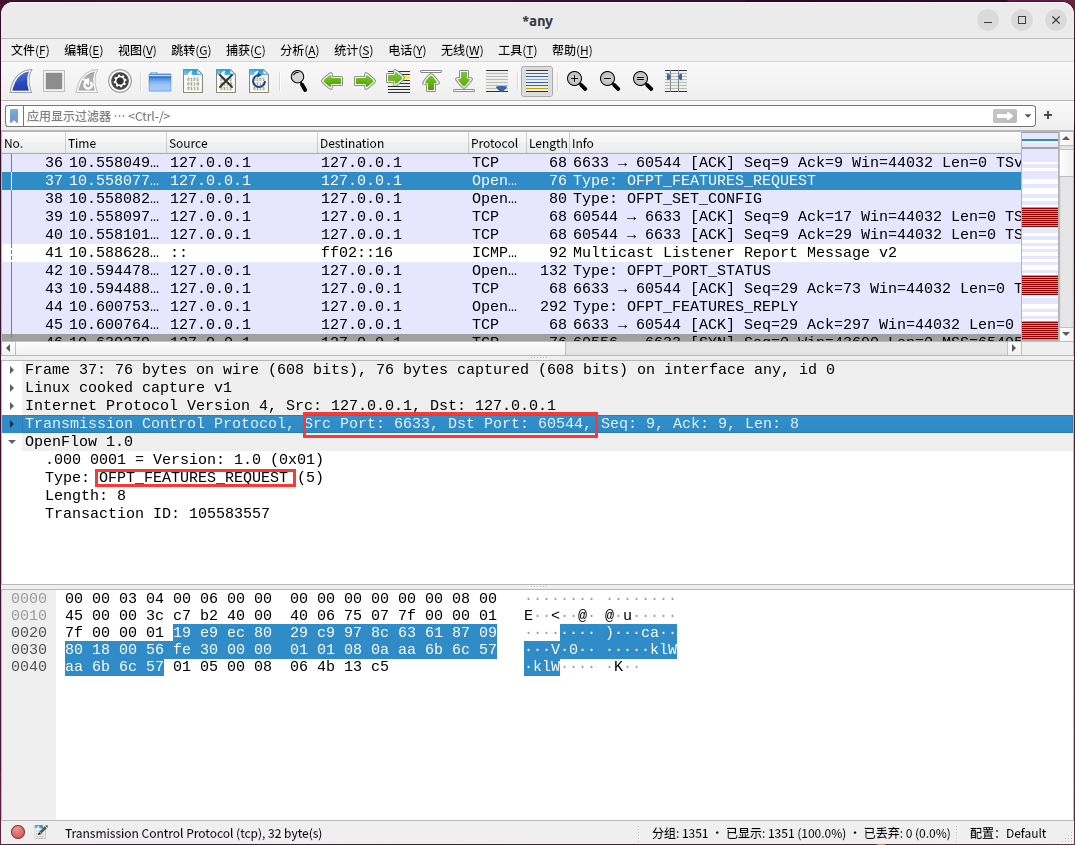
Task: Sort packets by Time column header
Action: (x=116, y=143)
